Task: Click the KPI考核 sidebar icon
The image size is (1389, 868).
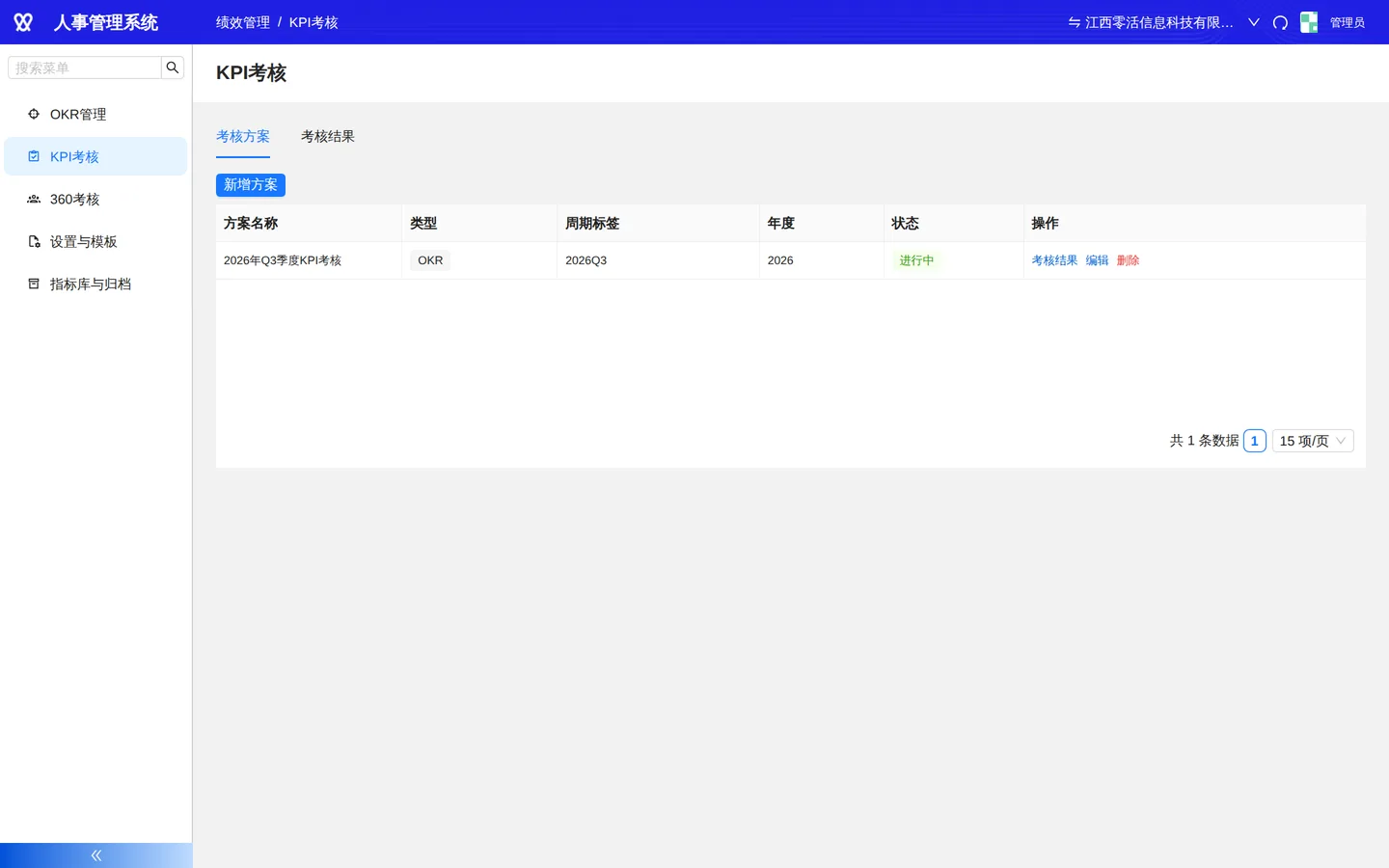Action: click(34, 156)
